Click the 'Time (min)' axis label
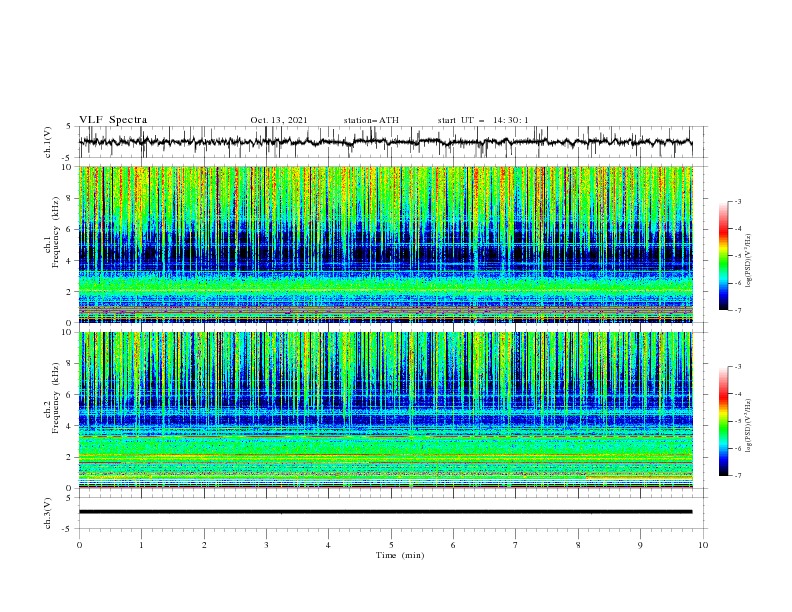Image resolution: width=792 pixels, height=612 pixels. pos(400,555)
